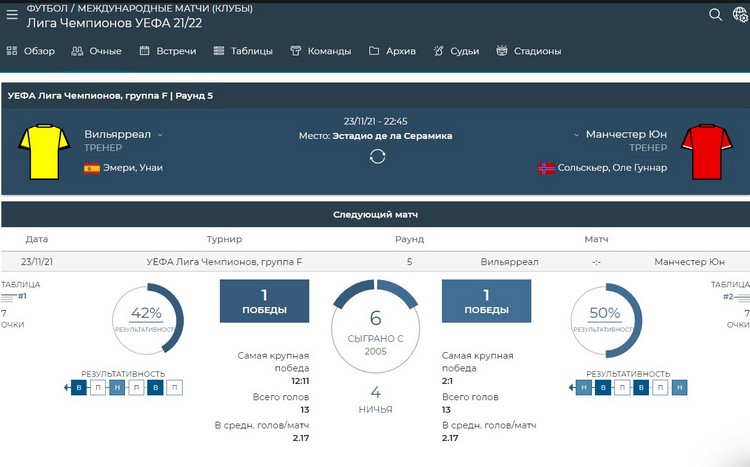Viewport: 750px width, 467px height.
Task: Click the Дата column header
Action: [37, 239]
